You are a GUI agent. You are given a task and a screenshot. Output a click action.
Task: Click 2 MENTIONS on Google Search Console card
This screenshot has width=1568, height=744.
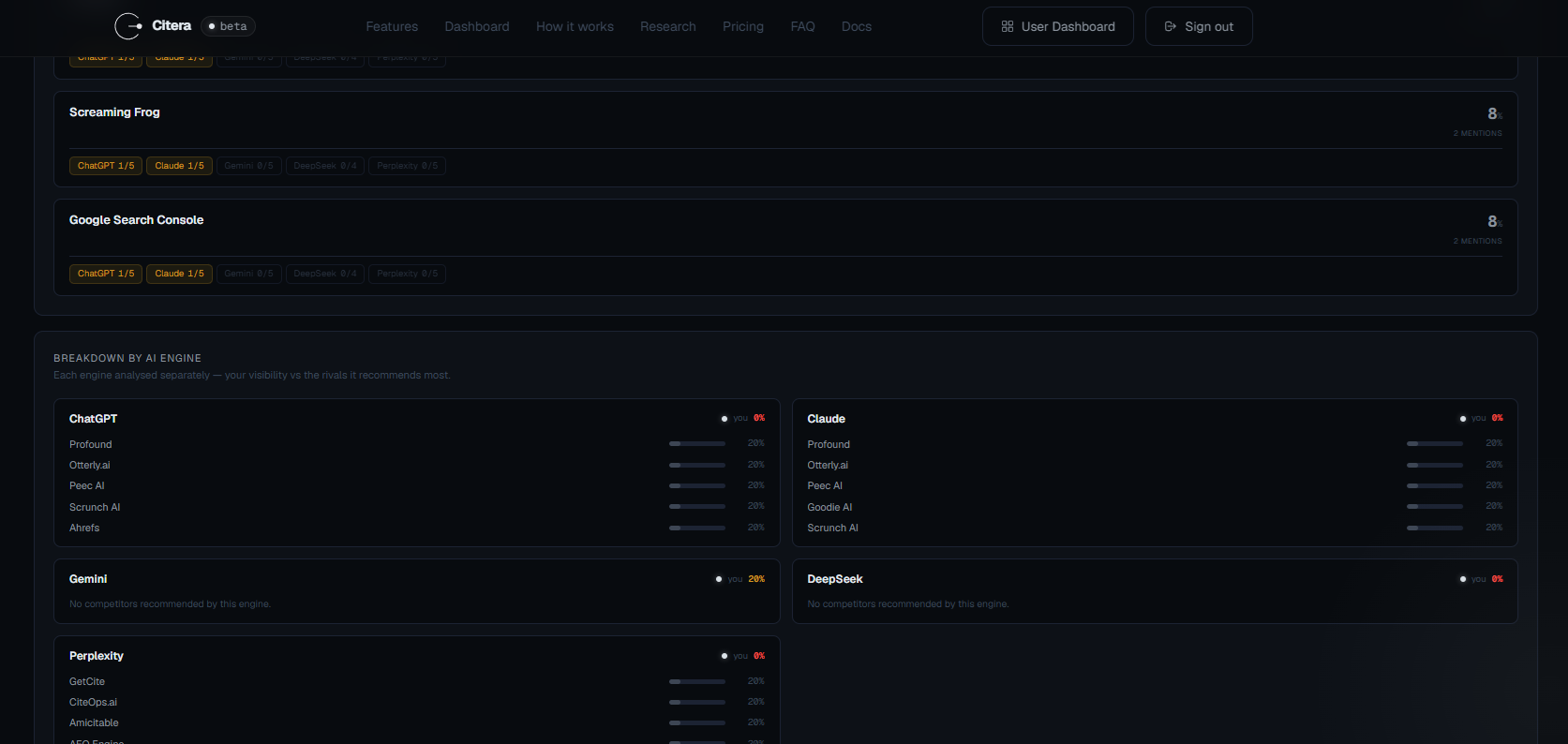tap(1478, 241)
